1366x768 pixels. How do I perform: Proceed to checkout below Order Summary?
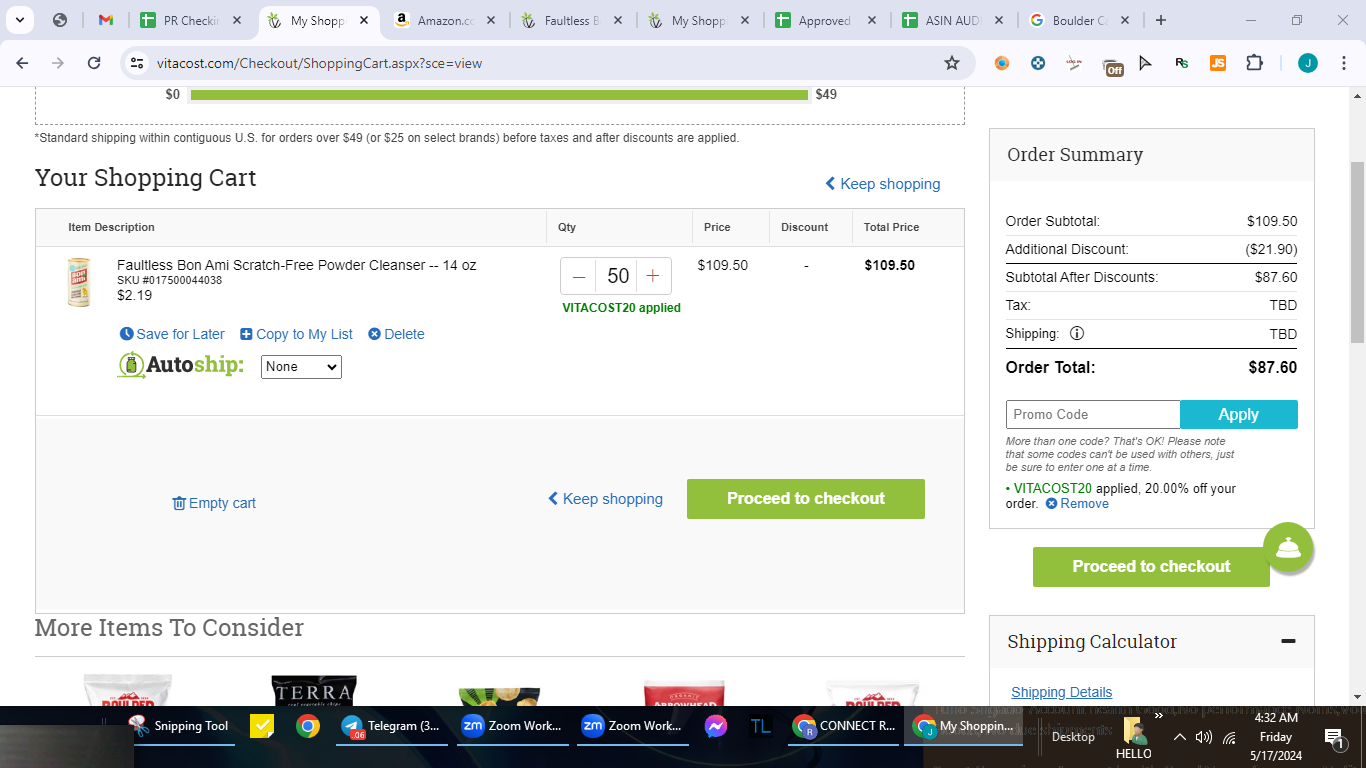coord(1151,567)
